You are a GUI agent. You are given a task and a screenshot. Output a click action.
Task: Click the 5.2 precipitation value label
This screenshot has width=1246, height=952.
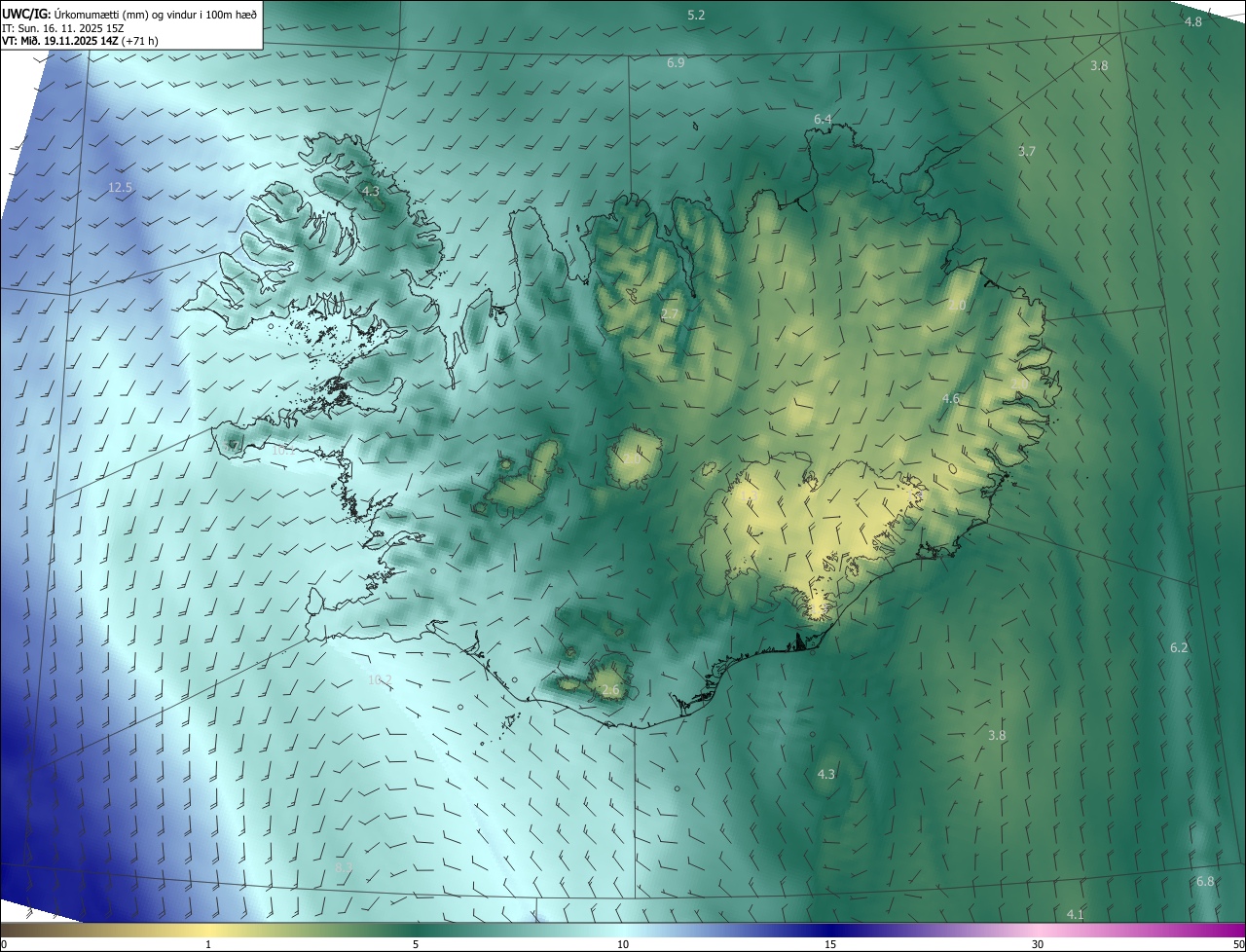tap(696, 15)
